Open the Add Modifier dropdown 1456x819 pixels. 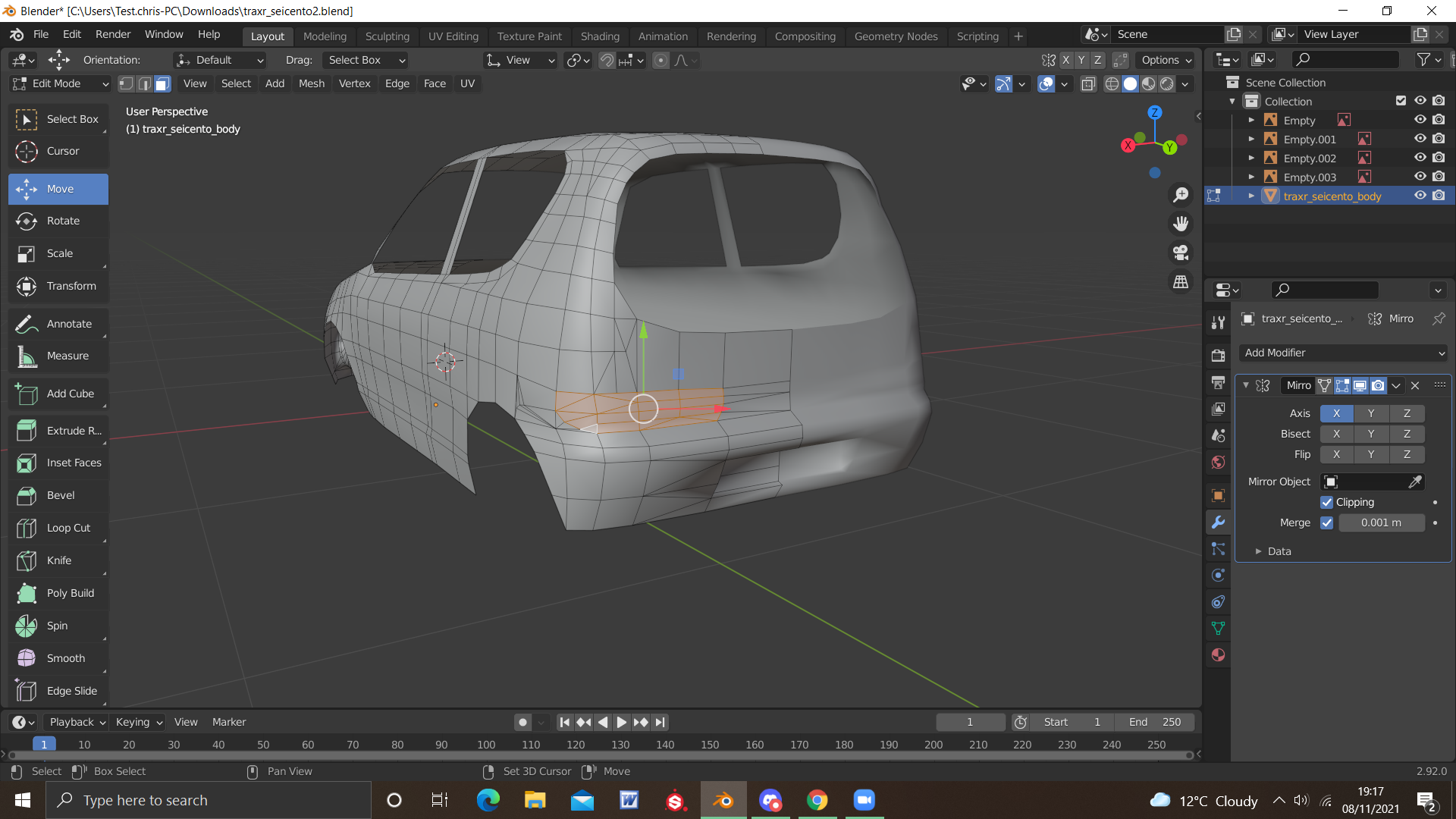[x=1344, y=353]
